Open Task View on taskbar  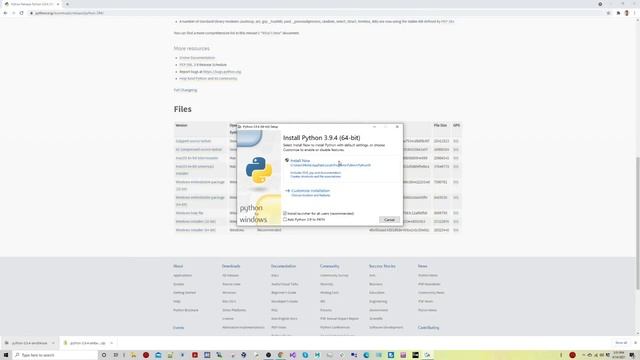[116, 355]
